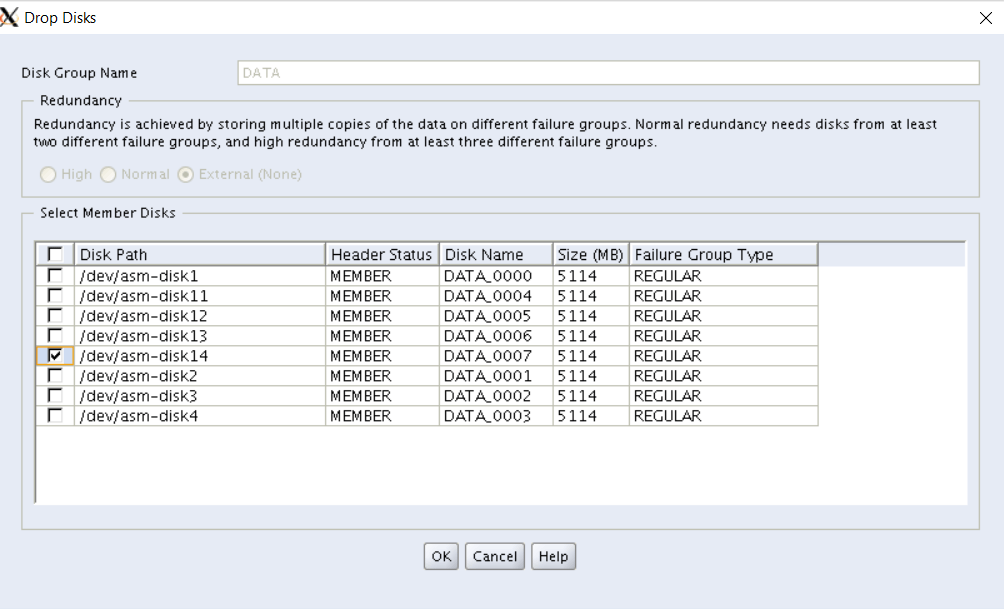Check the /dev/asm-disk3 row checkbox
1004x609 pixels.
click(x=55, y=395)
